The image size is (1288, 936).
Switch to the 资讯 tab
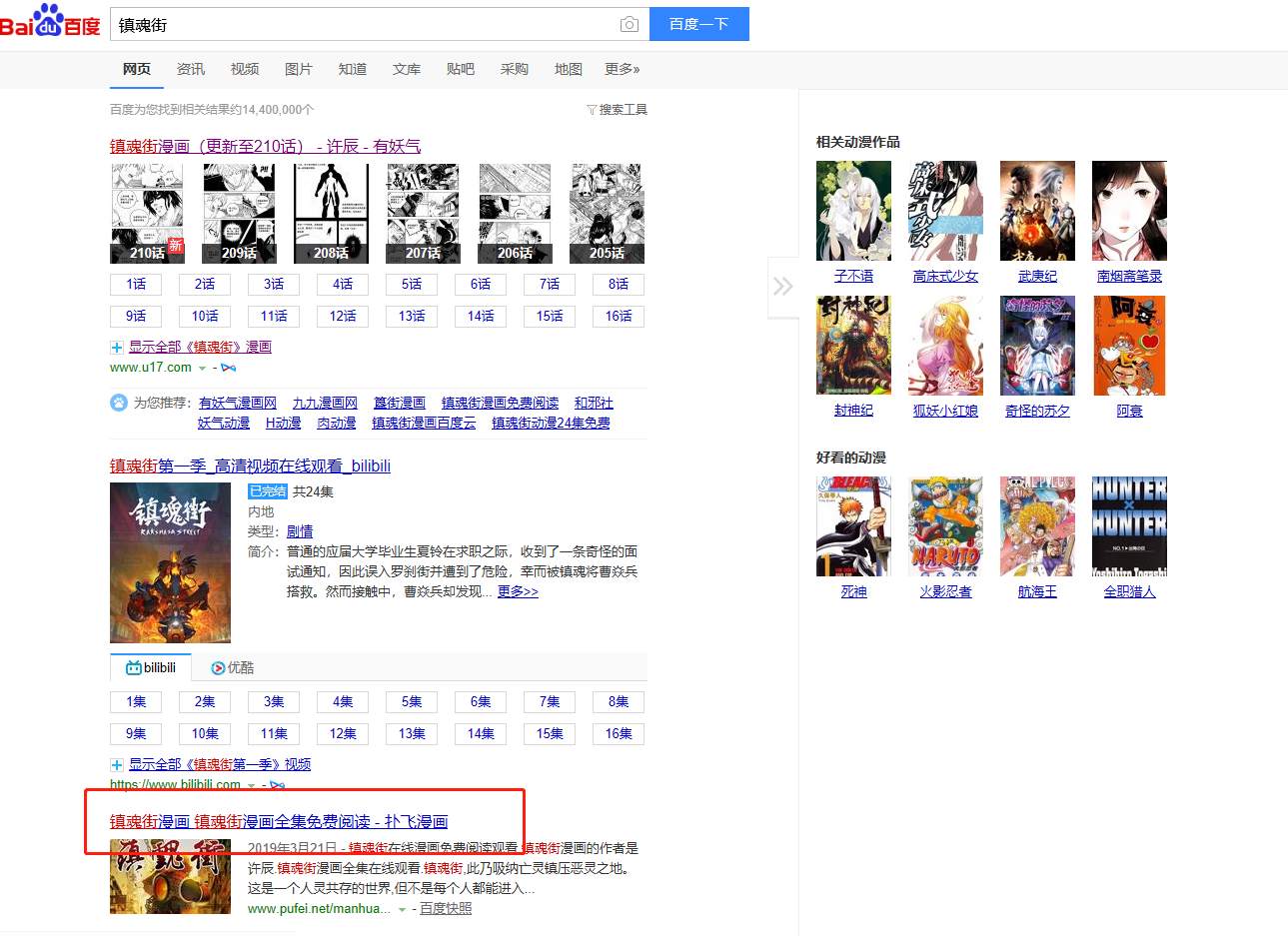(x=191, y=69)
